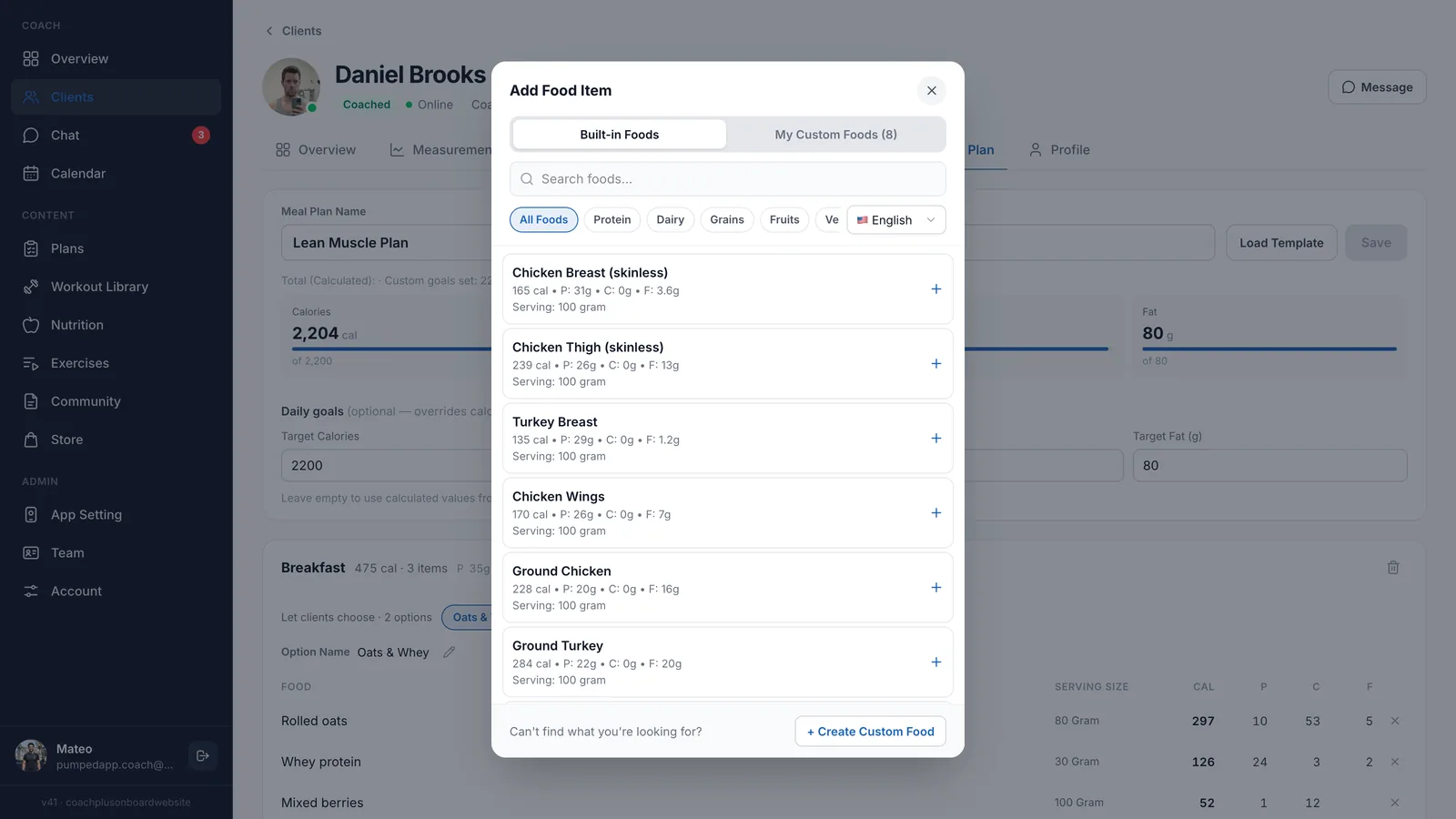Open Daniel Brooks profile photo
The height and width of the screenshot is (819, 1456).
click(291, 87)
